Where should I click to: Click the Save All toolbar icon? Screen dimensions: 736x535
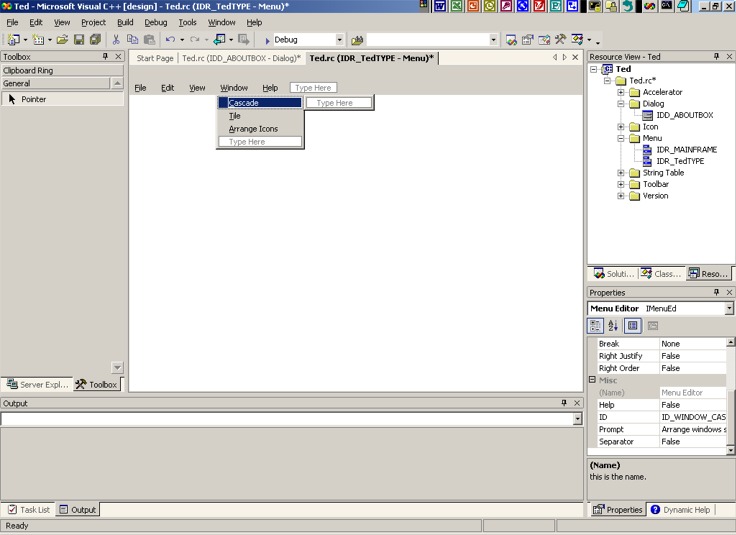click(95, 40)
